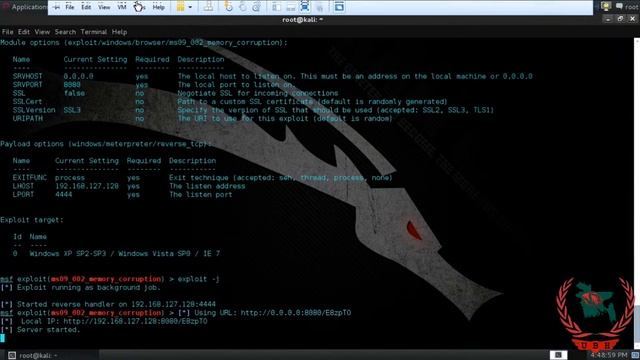Click 'Exploit running as background job.' line

click(80, 288)
